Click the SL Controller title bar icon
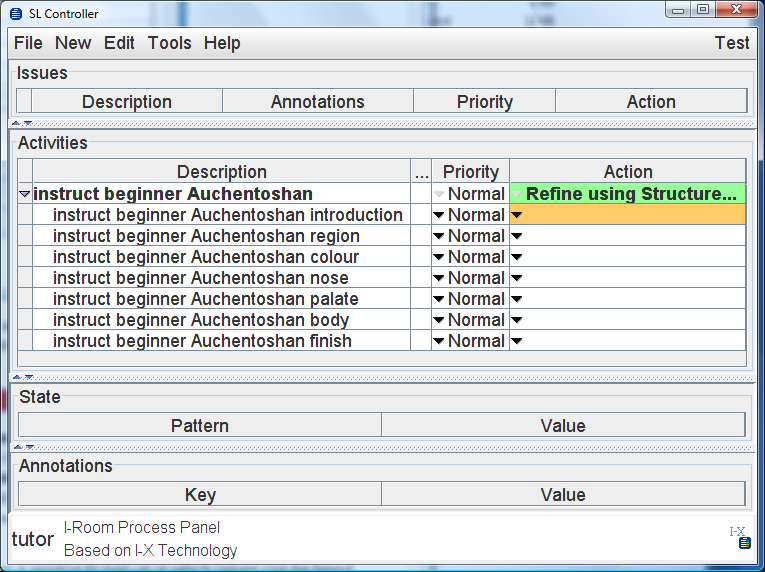 click(16, 14)
